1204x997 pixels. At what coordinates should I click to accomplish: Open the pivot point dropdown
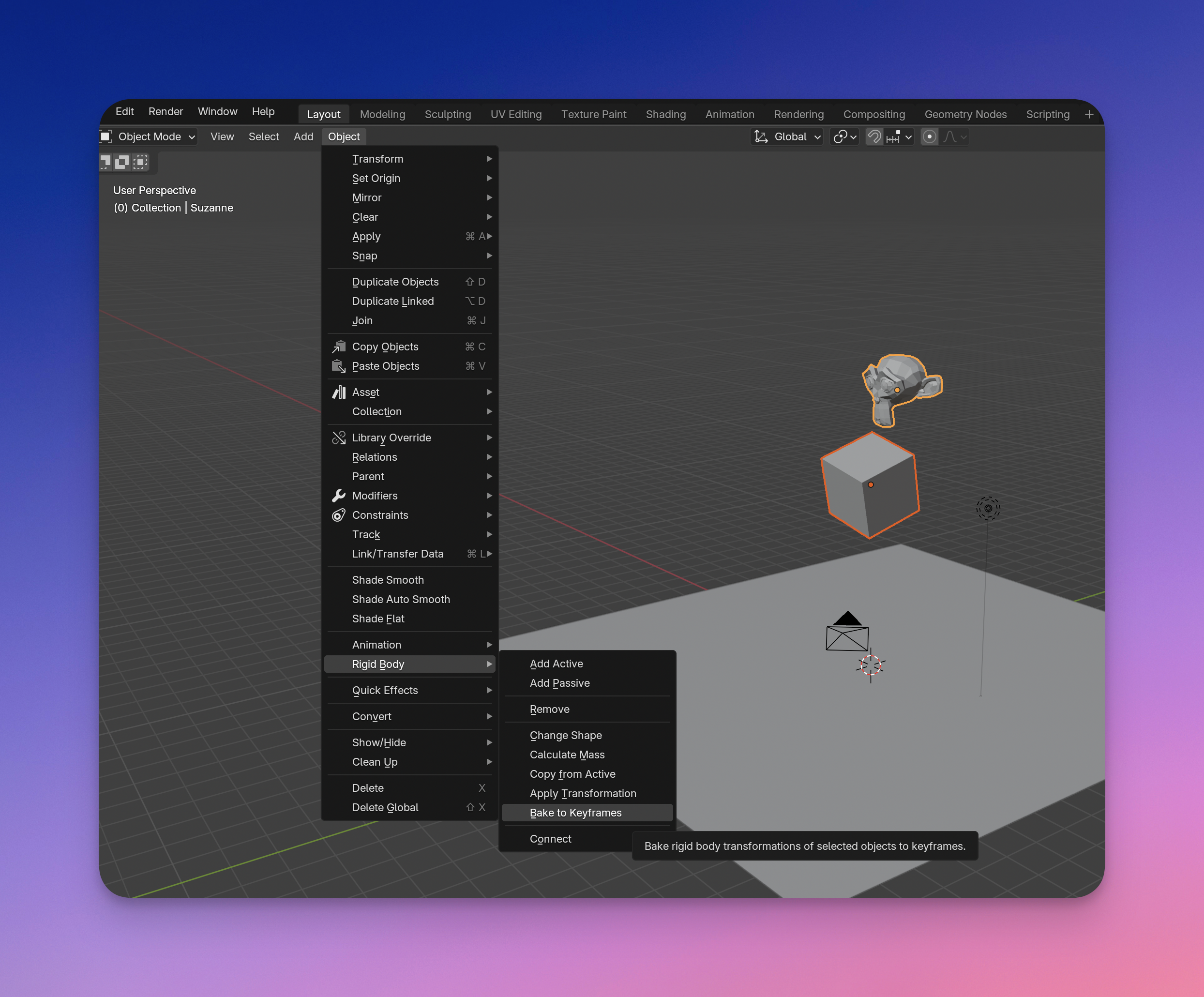tap(844, 136)
